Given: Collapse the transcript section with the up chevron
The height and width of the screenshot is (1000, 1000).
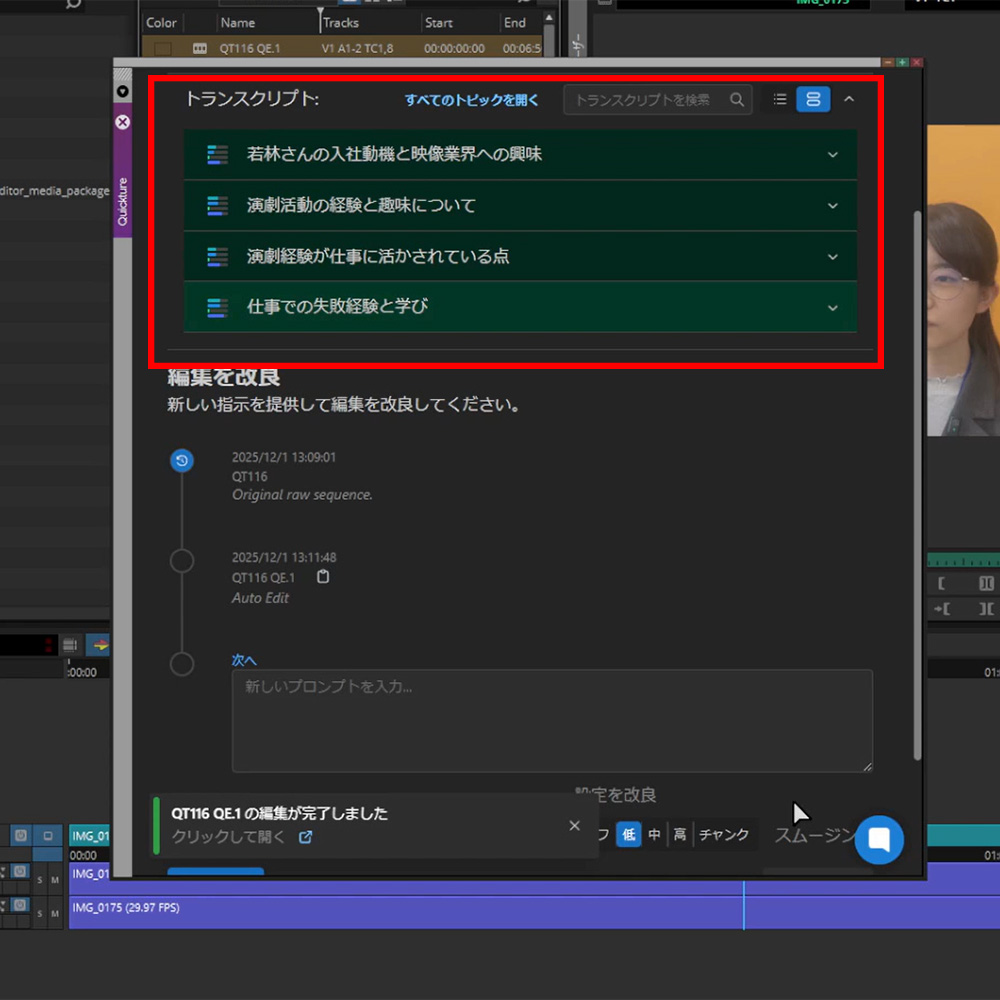Looking at the screenshot, I should (849, 99).
